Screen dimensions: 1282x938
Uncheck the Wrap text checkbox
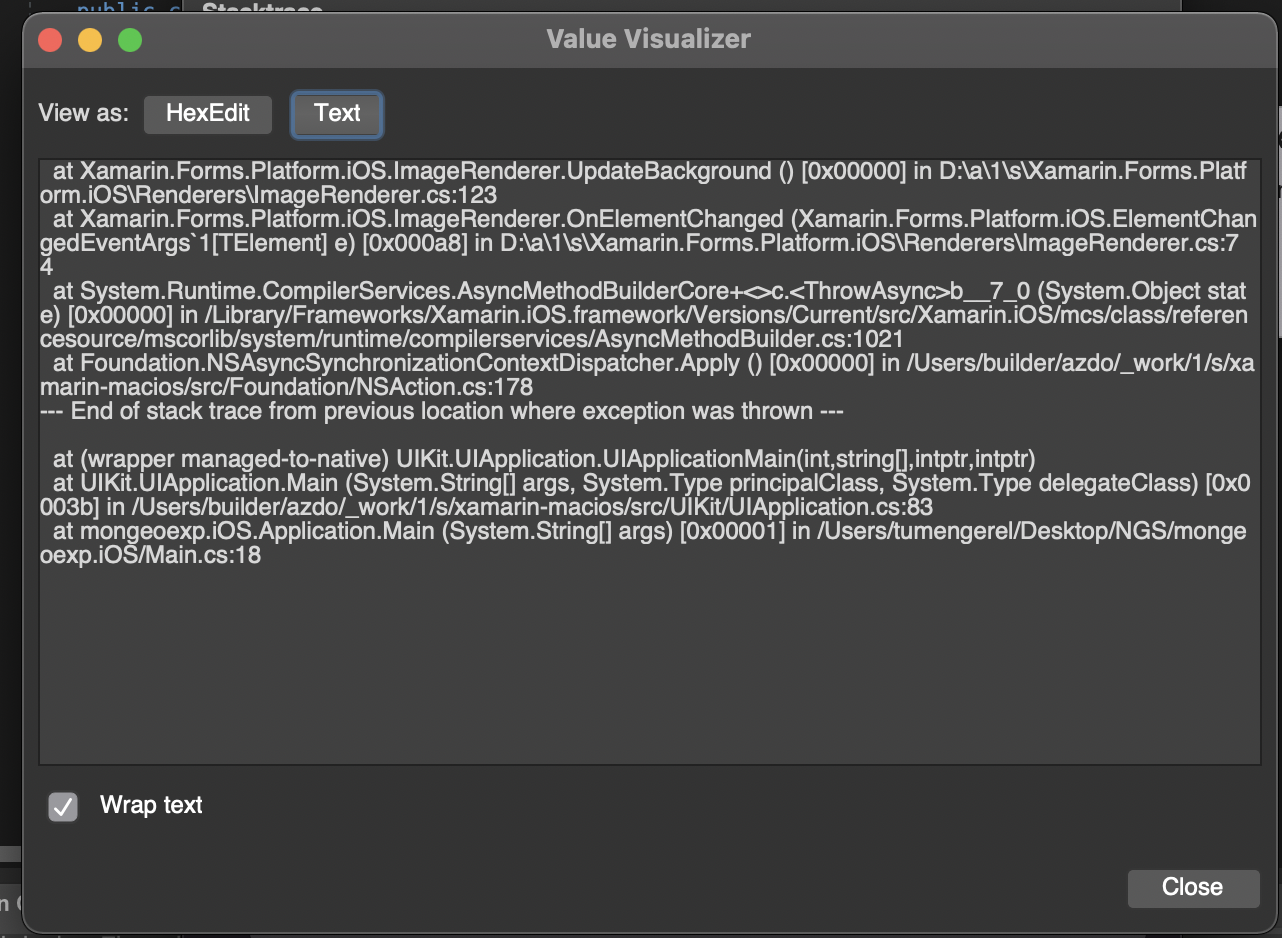coord(63,807)
